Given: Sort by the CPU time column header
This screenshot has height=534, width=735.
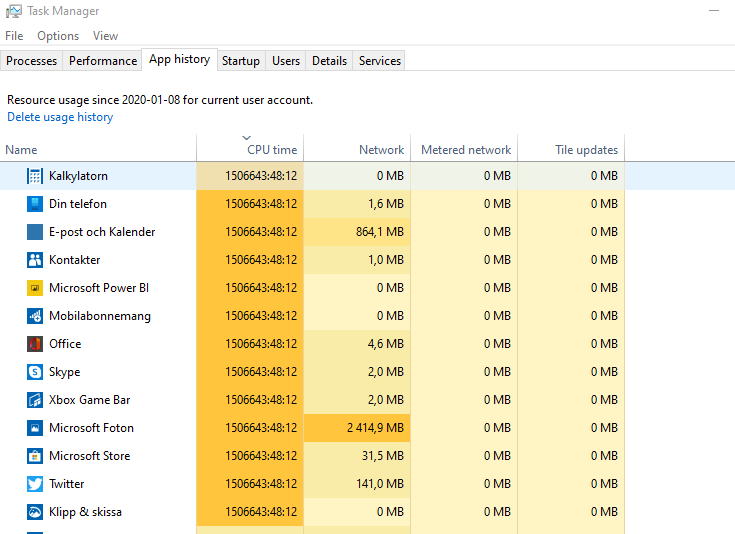Looking at the screenshot, I should (250, 150).
